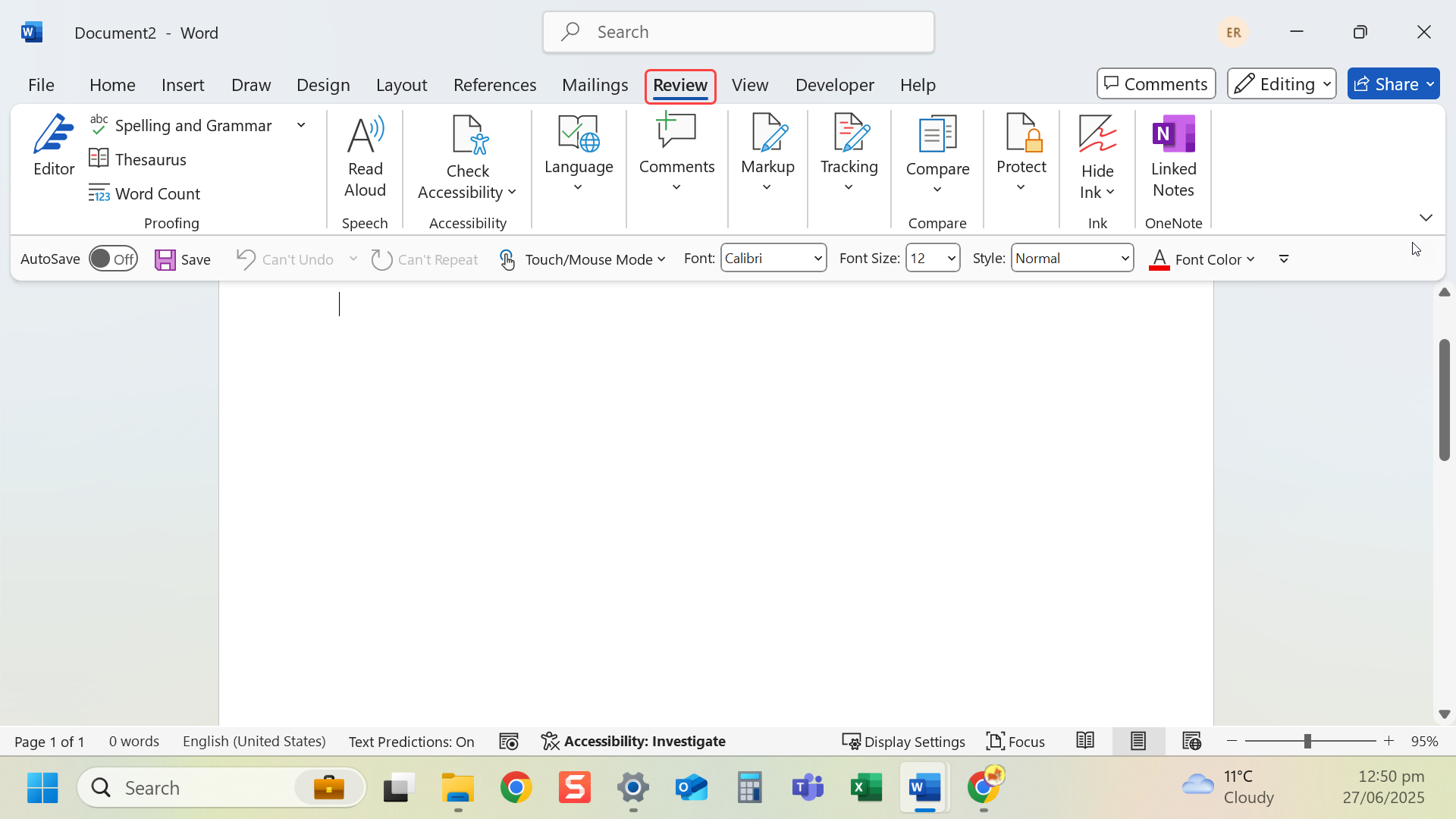Open Microsoft Teams from the taskbar

(808, 788)
